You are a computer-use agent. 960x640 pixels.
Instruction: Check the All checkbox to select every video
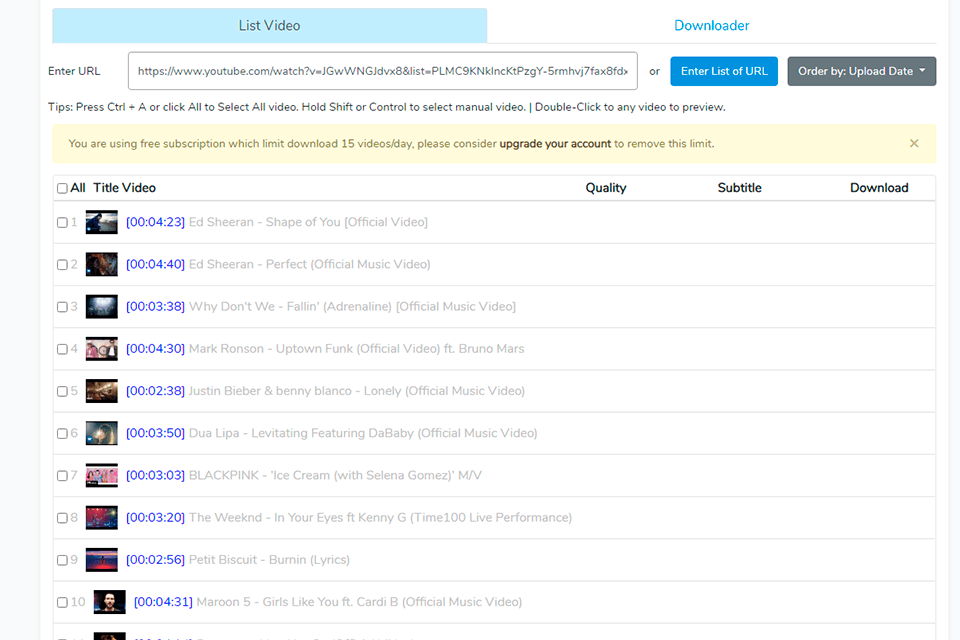pos(62,189)
